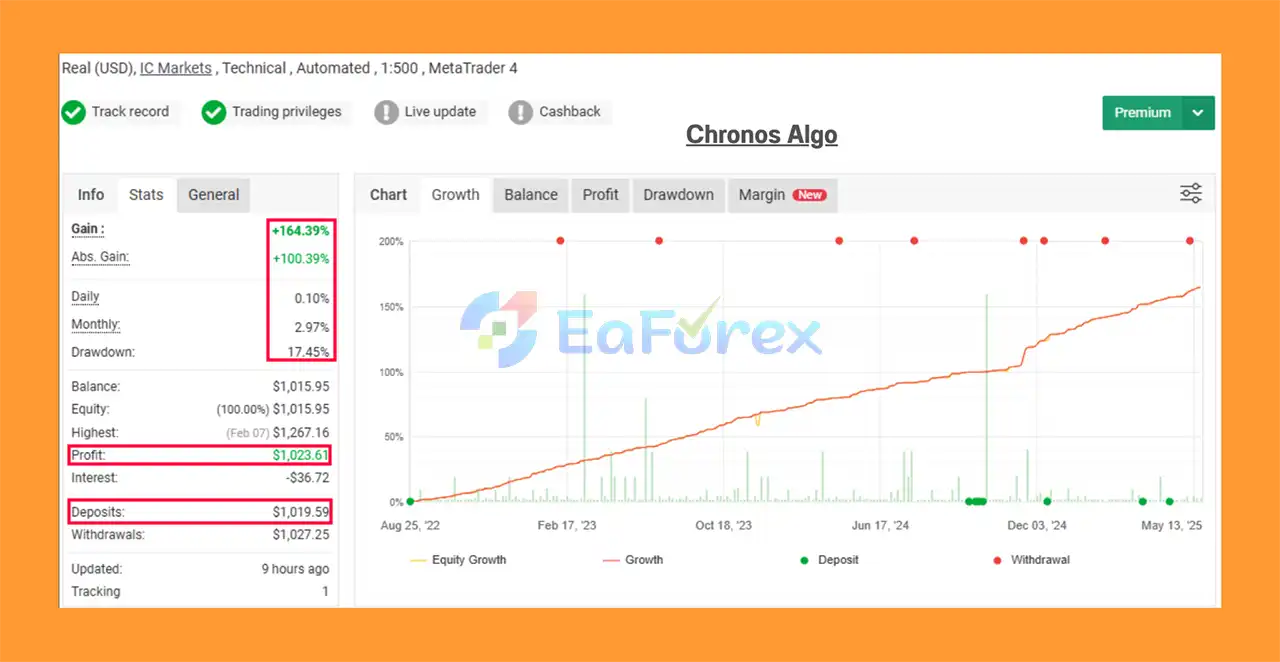1280x662 pixels.
Task: Toggle the Growth legend series
Action: tap(633, 560)
